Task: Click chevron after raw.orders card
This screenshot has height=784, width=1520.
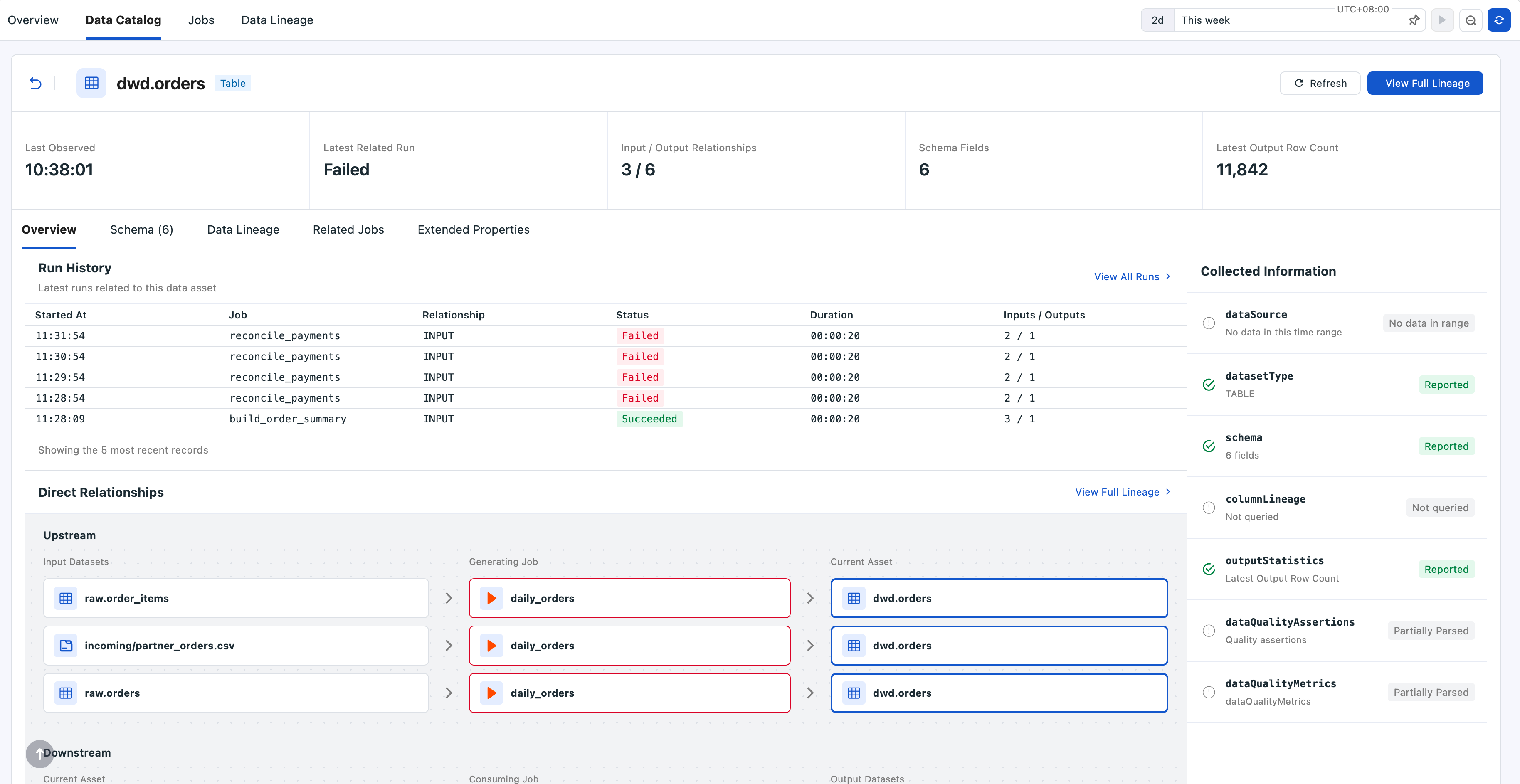Action: (449, 693)
